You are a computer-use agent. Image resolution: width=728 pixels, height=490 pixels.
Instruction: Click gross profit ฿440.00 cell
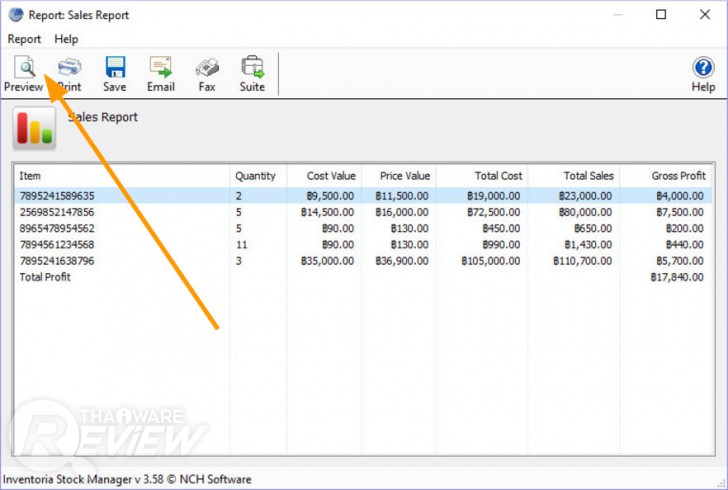(x=685, y=245)
